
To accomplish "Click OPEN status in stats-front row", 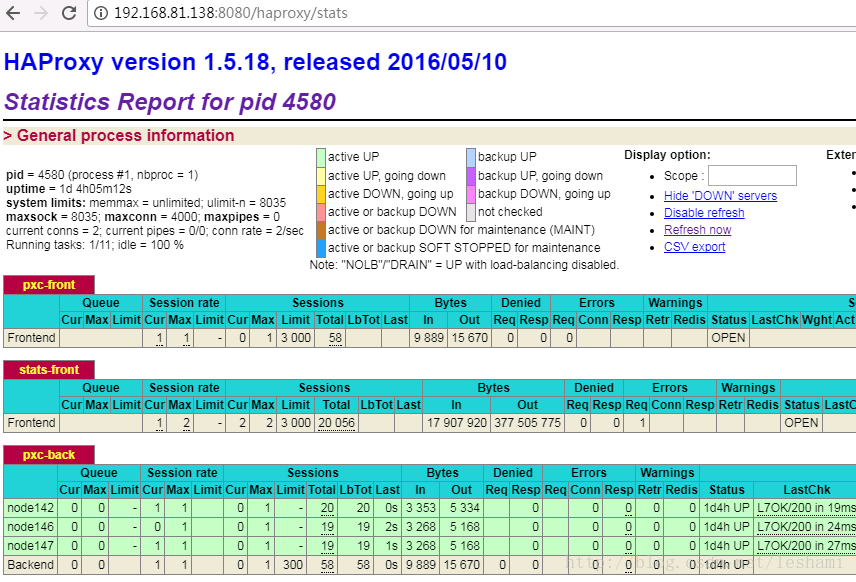I will coord(801,423).
